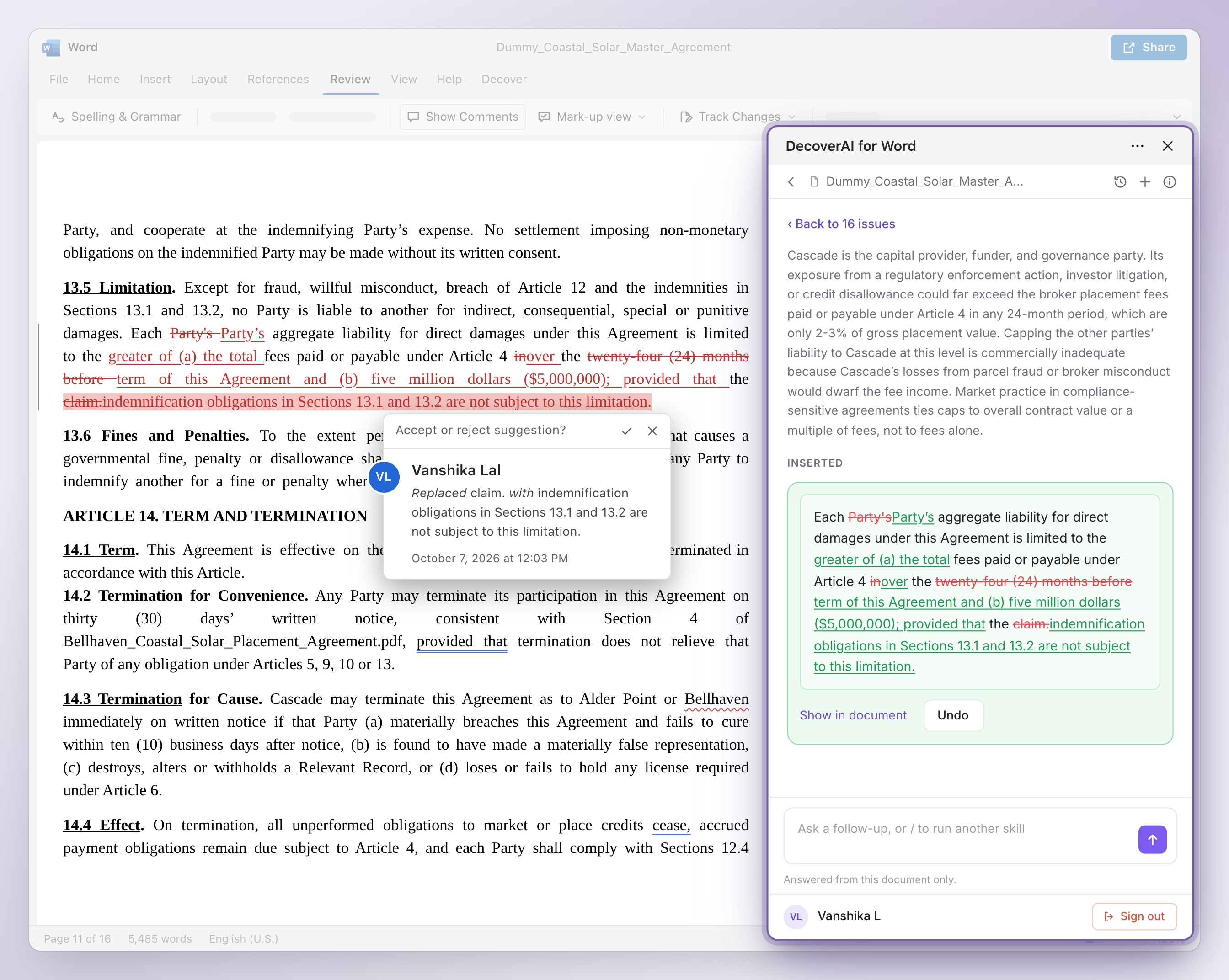Open the history clock icon
1229x980 pixels.
1120,182
